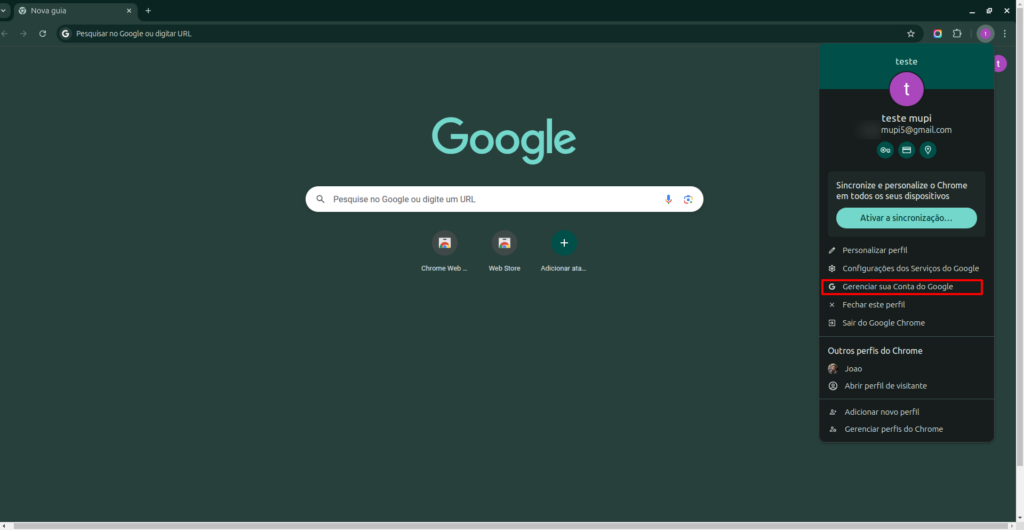Select the Nova guia tab
1024x530 pixels.
click(75, 11)
